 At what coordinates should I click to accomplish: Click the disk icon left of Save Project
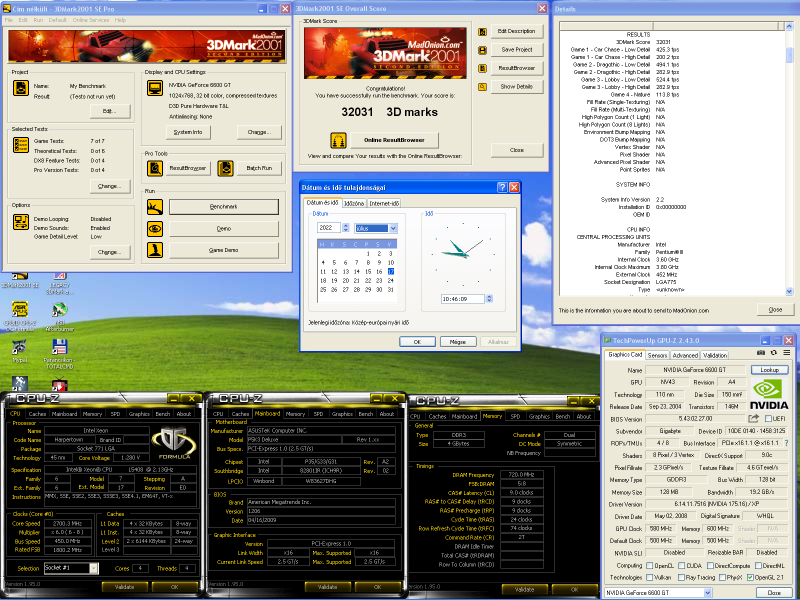coord(482,50)
